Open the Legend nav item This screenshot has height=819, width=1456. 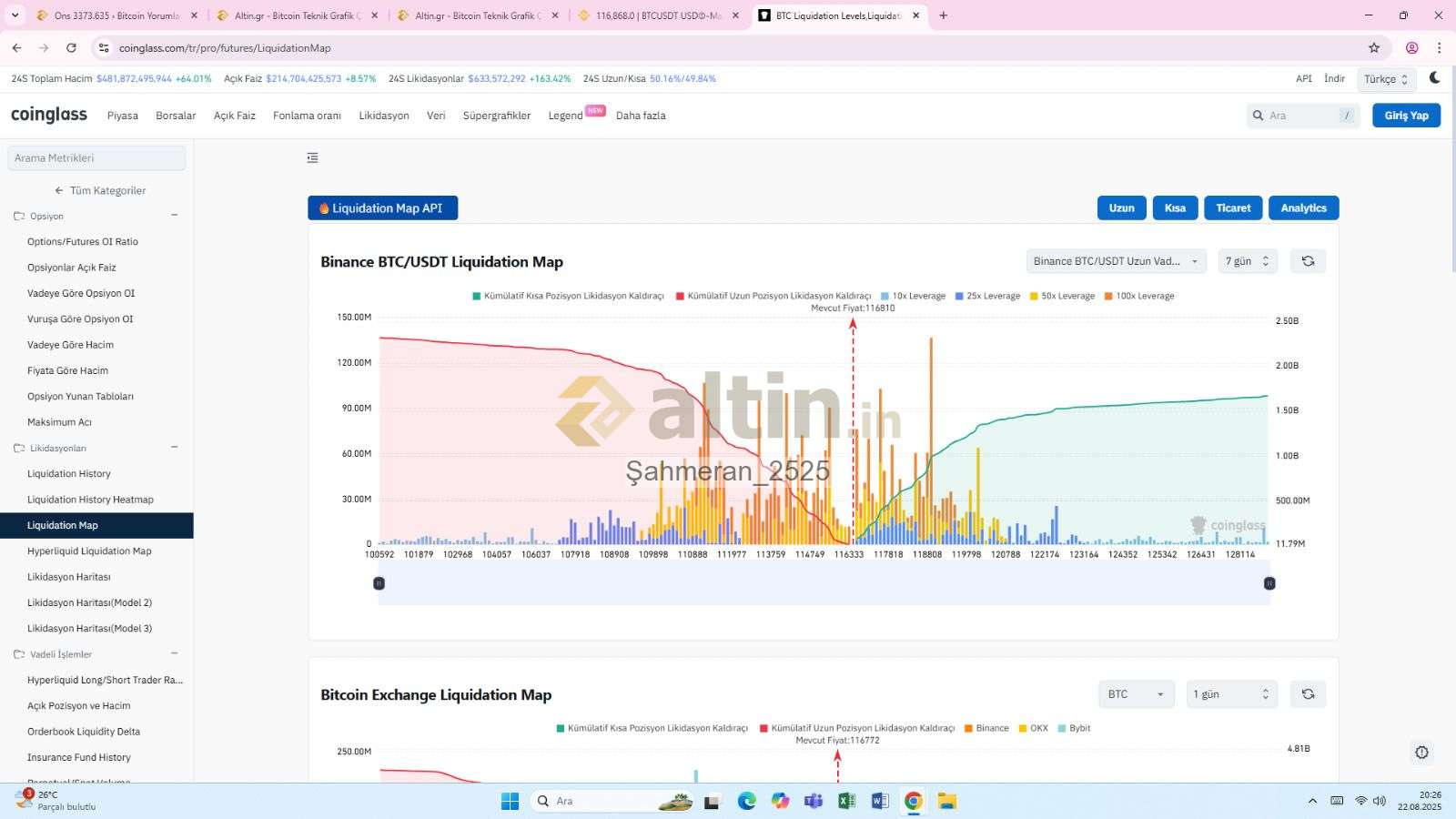click(565, 116)
